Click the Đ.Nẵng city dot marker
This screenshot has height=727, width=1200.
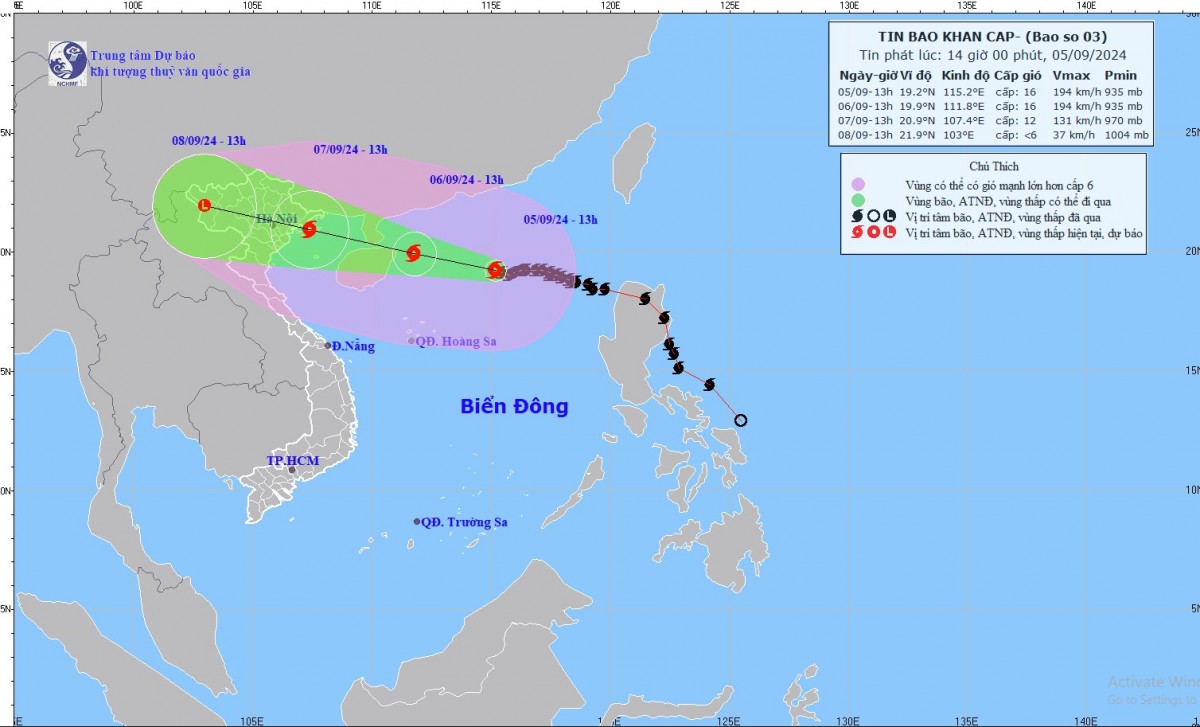(x=327, y=346)
